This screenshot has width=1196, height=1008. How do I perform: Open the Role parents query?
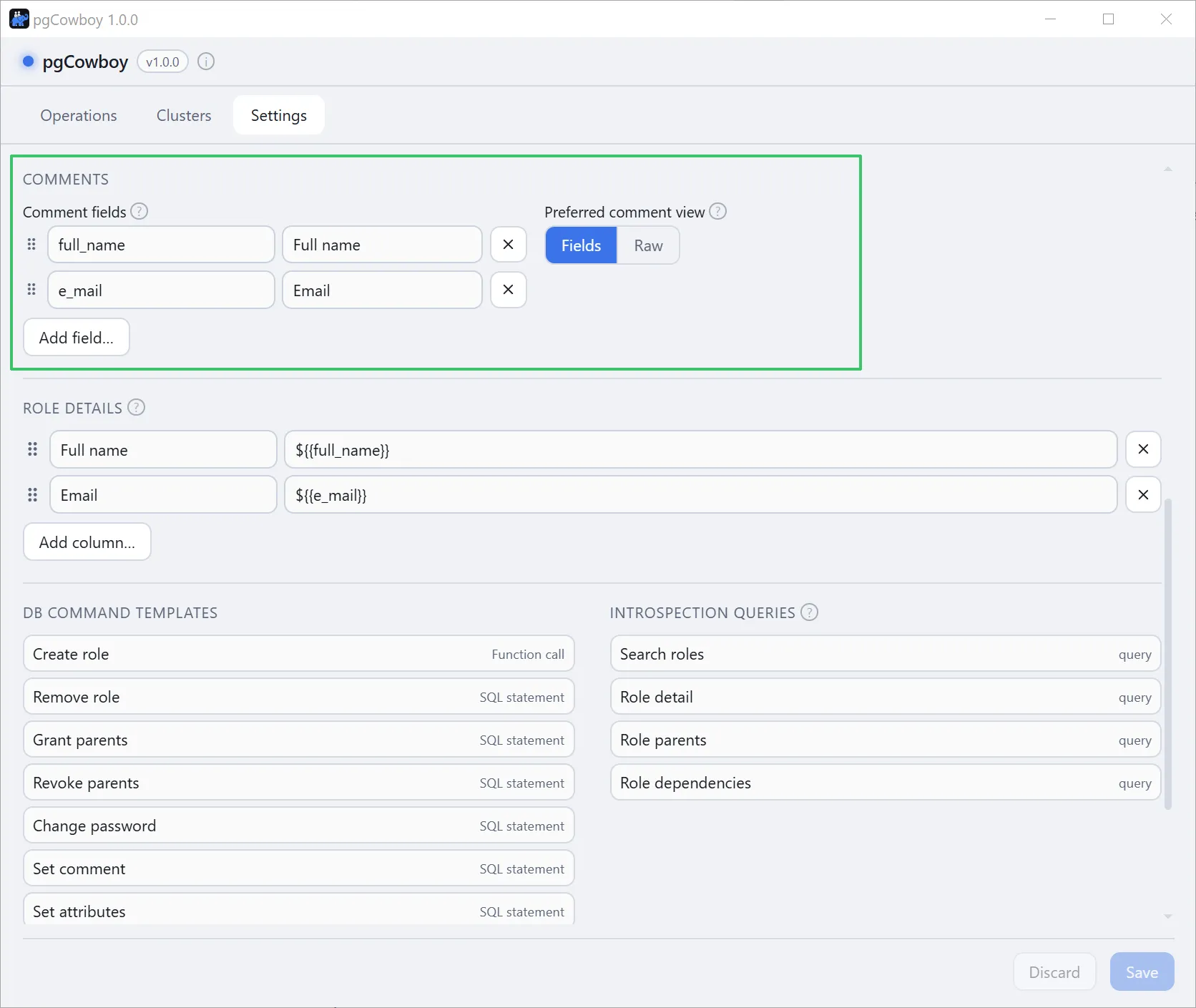tap(886, 739)
